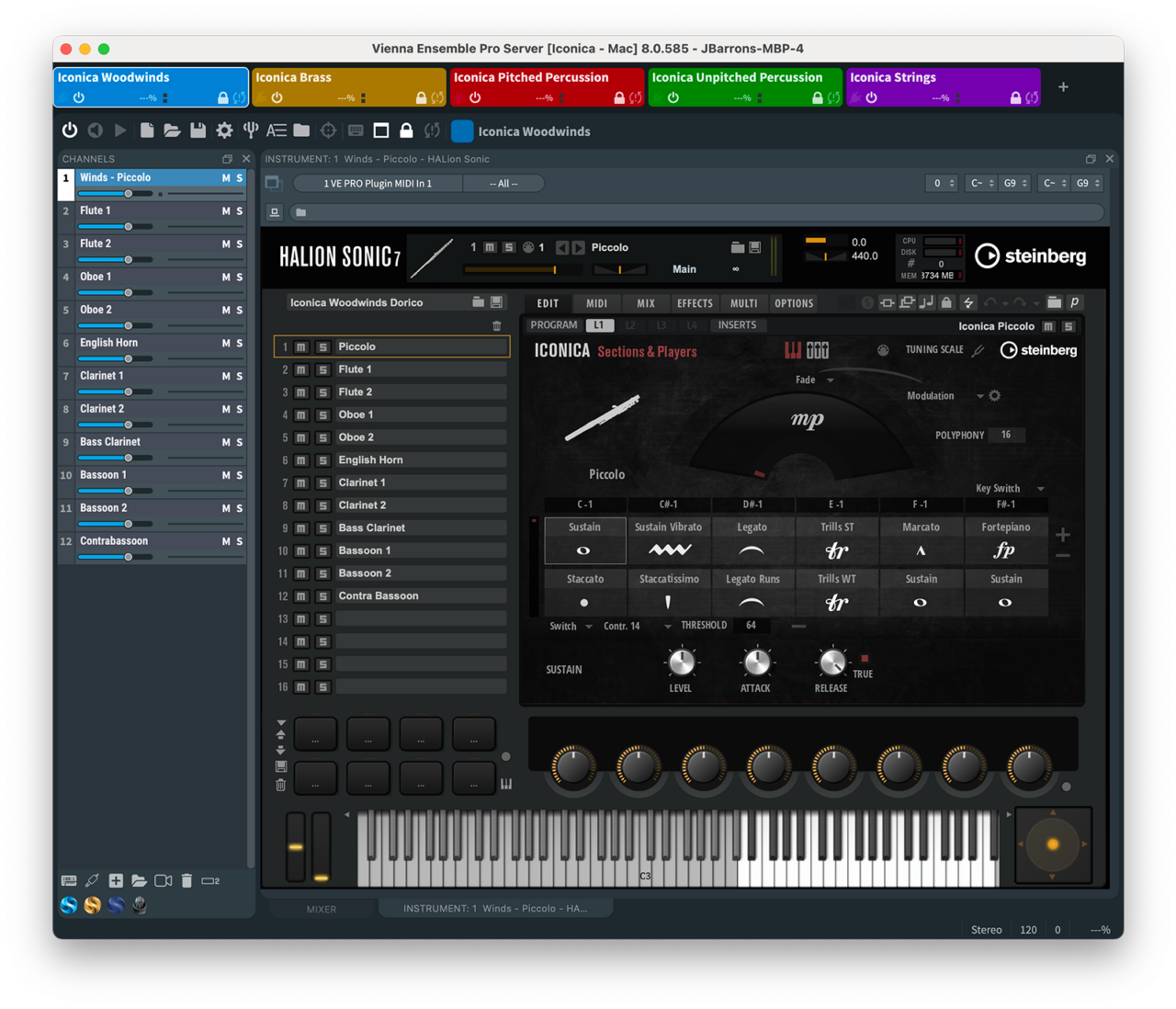The width and height of the screenshot is (1176, 1009).
Task: Click the POLYPHONY value field showing 16
Action: 1006,436
